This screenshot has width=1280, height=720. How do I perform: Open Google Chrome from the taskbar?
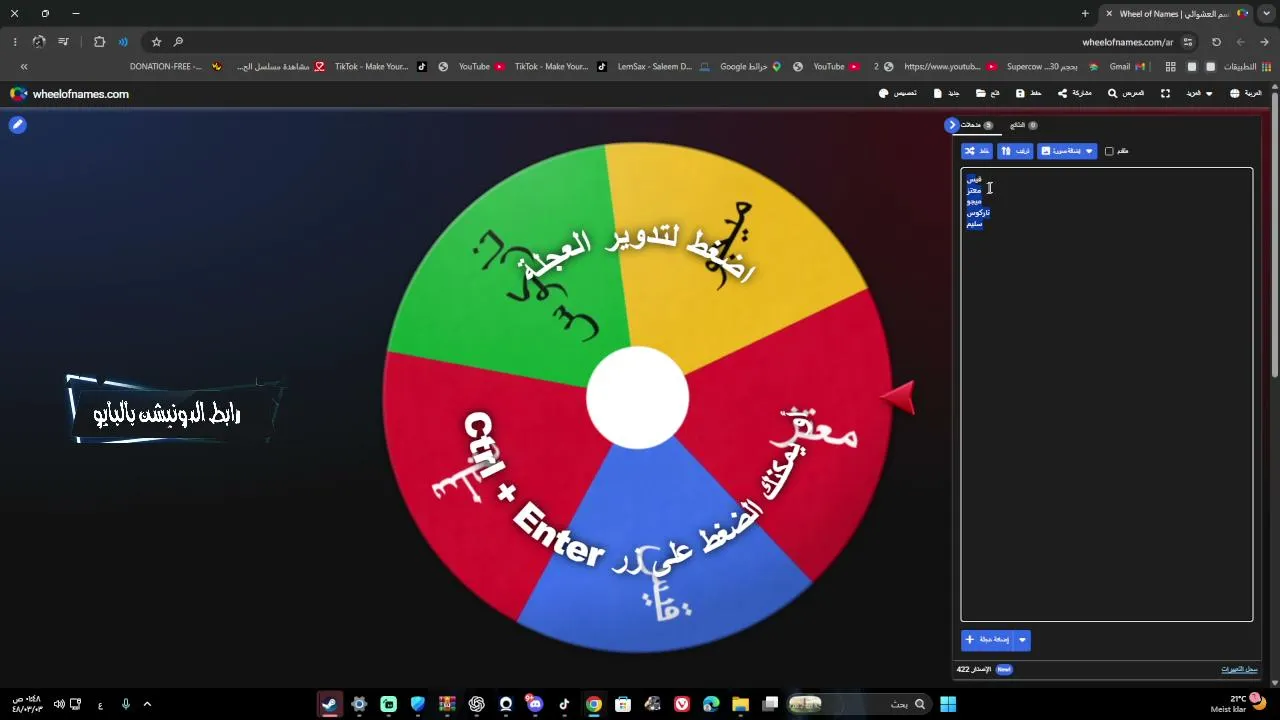point(594,704)
